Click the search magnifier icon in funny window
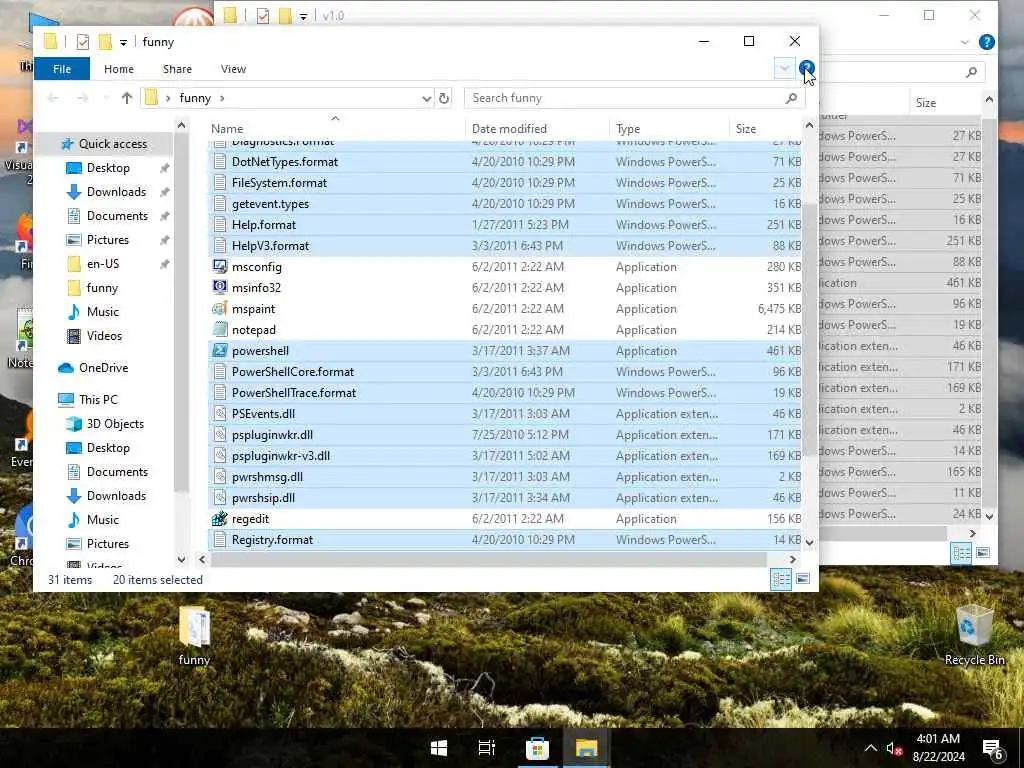The width and height of the screenshot is (1024, 768). (792, 98)
